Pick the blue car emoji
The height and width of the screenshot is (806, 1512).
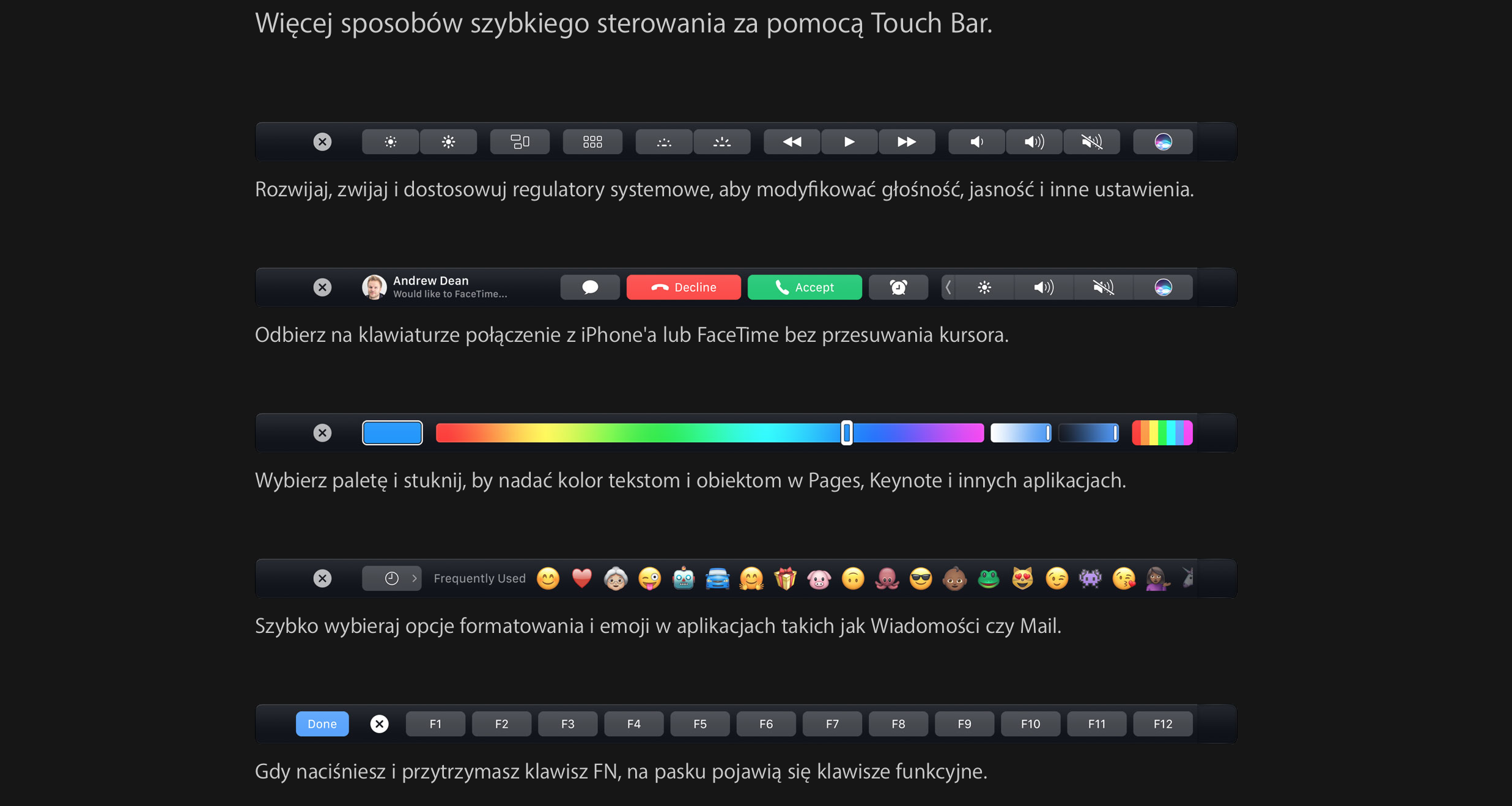point(718,579)
